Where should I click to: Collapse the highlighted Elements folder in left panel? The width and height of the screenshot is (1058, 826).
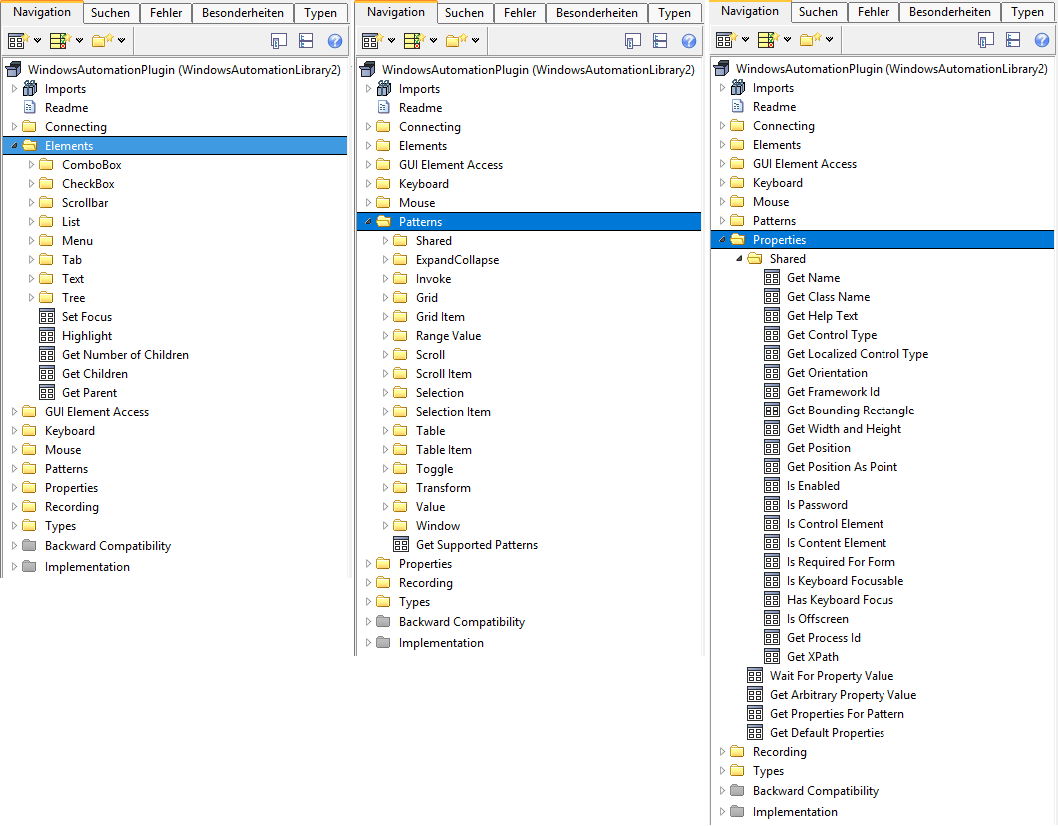(x=15, y=146)
